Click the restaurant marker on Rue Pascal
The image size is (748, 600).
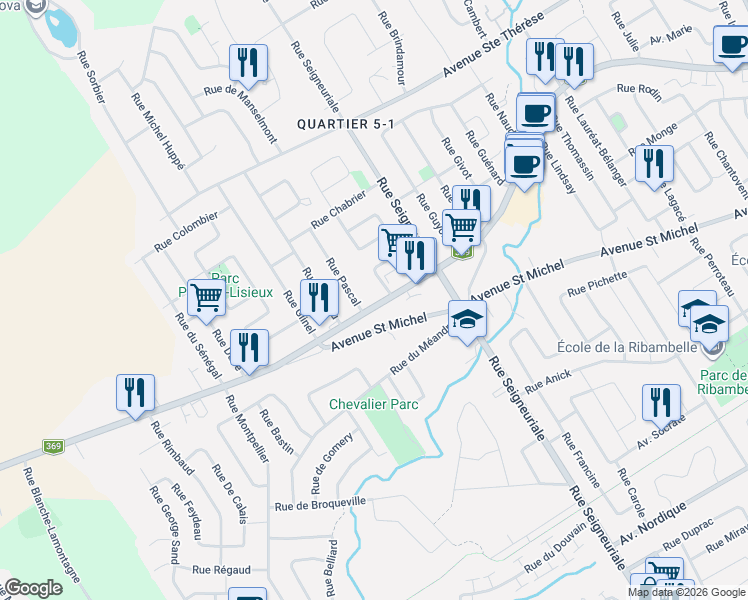pos(320,301)
